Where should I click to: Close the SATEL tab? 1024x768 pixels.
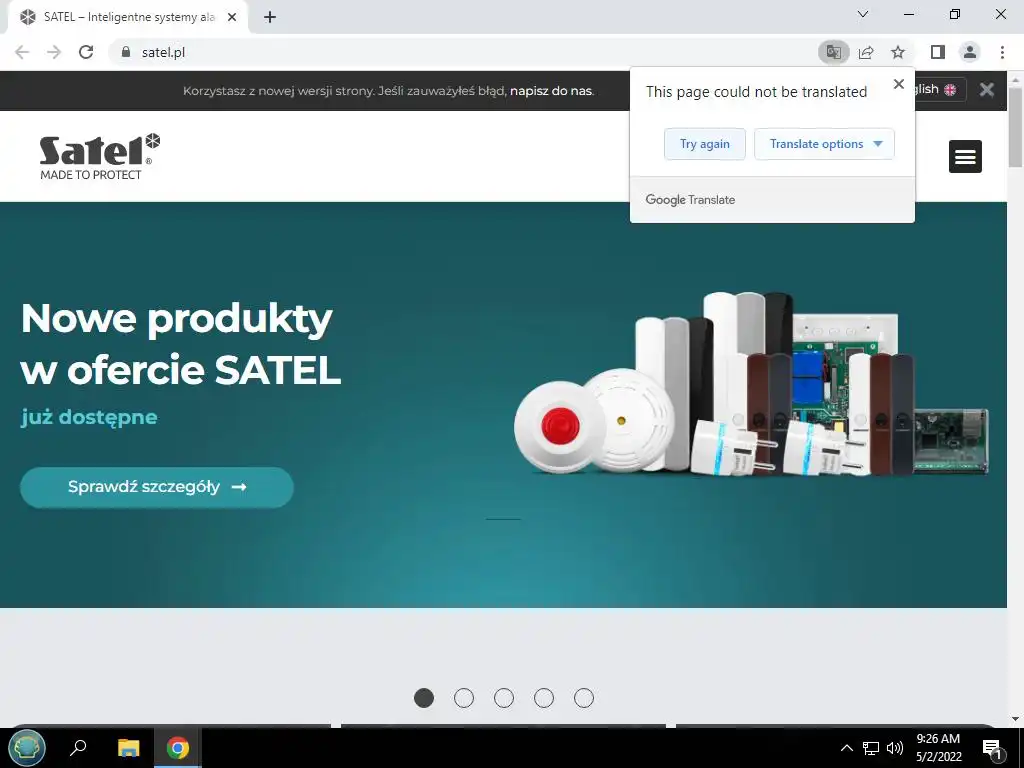pyautogui.click(x=232, y=18)
